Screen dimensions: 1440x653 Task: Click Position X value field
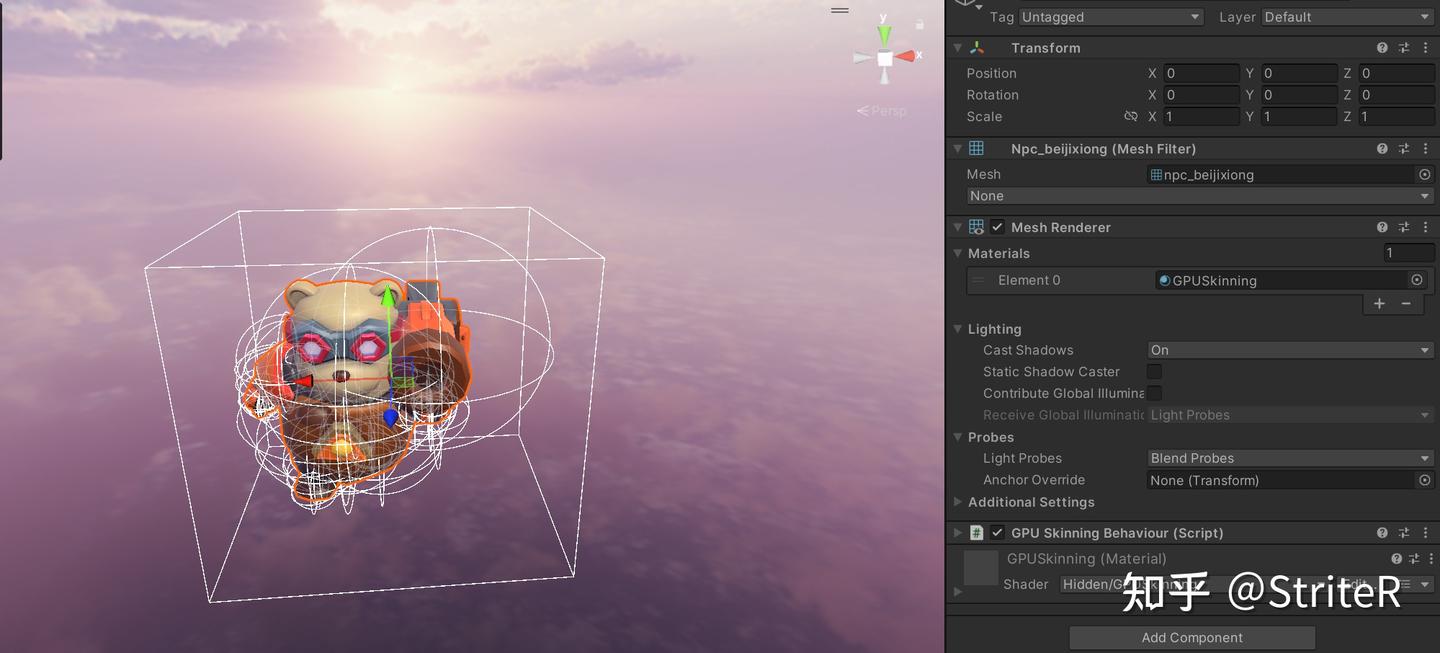pyautogui.click(x=1201, y=73)
